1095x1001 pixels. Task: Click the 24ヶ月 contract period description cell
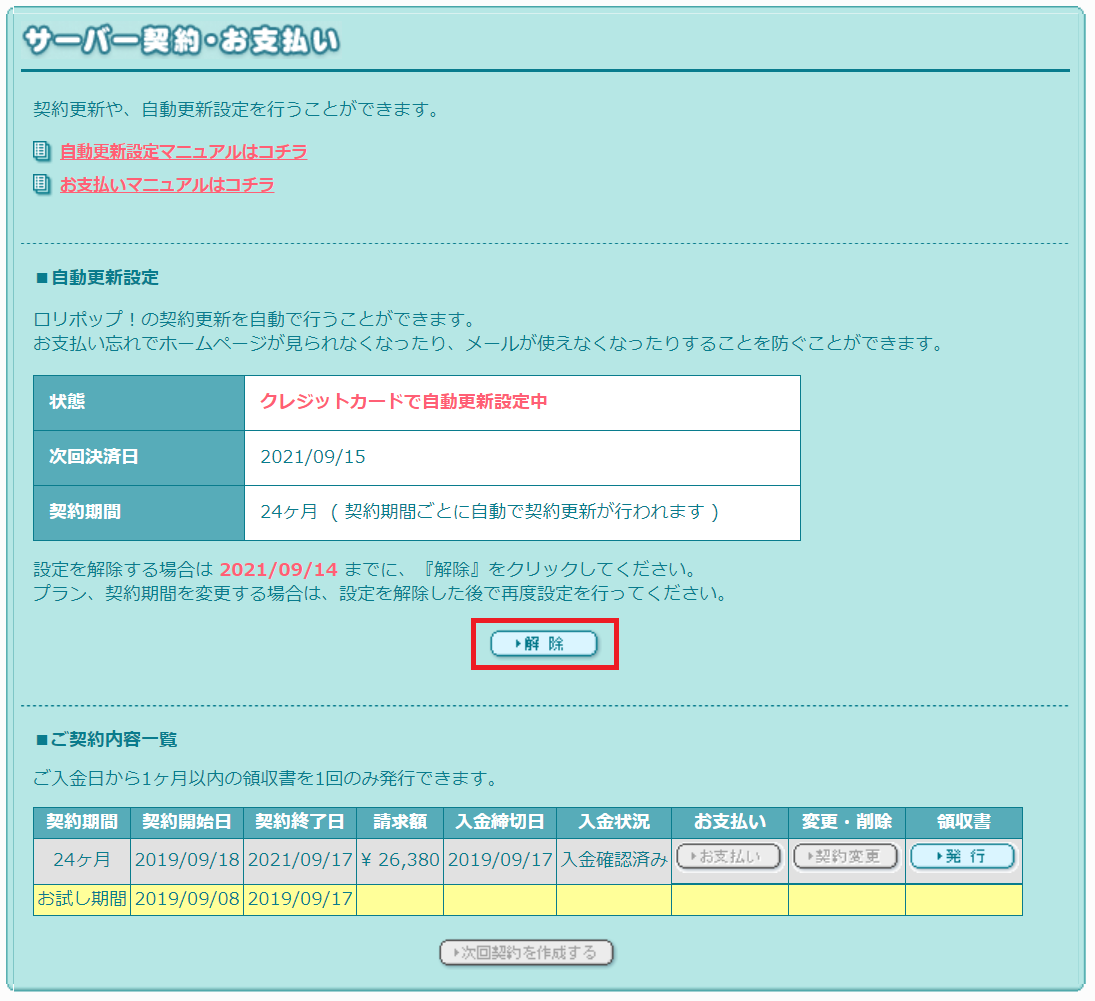[522, 513]
